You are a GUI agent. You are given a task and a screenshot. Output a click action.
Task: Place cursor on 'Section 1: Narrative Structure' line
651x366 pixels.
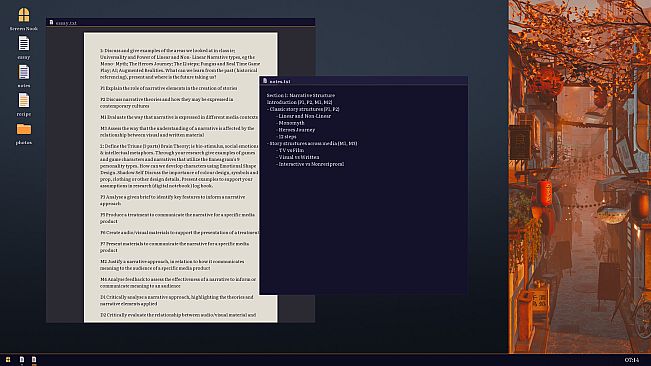301,95
